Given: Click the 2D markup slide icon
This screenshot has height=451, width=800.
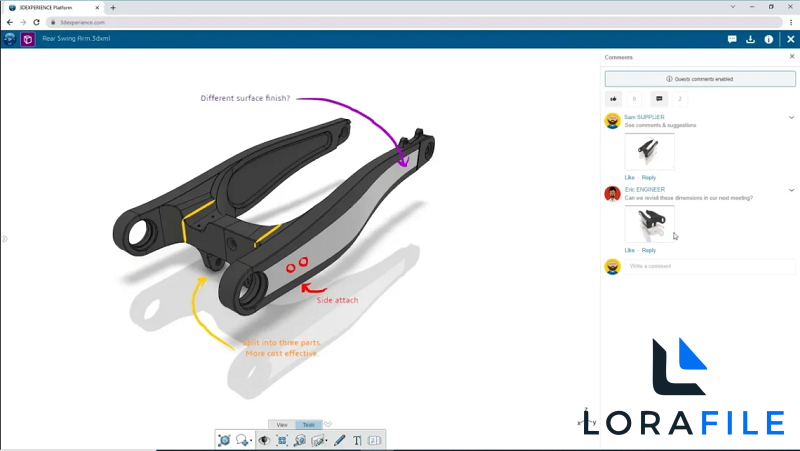Looking at the screenshot, I should (x=374, y=440).
